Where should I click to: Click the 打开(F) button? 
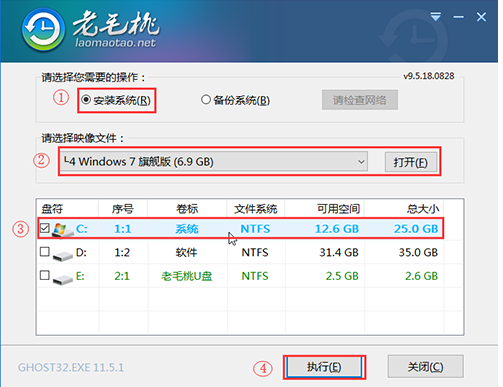point(411,162)
